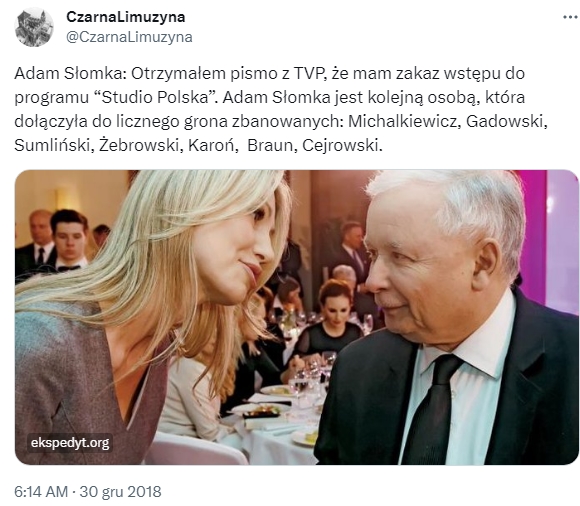Open the CzarnaLimuzyna profile avatar
The width and height of the screenshot is (580, 506).
[34, 27]
